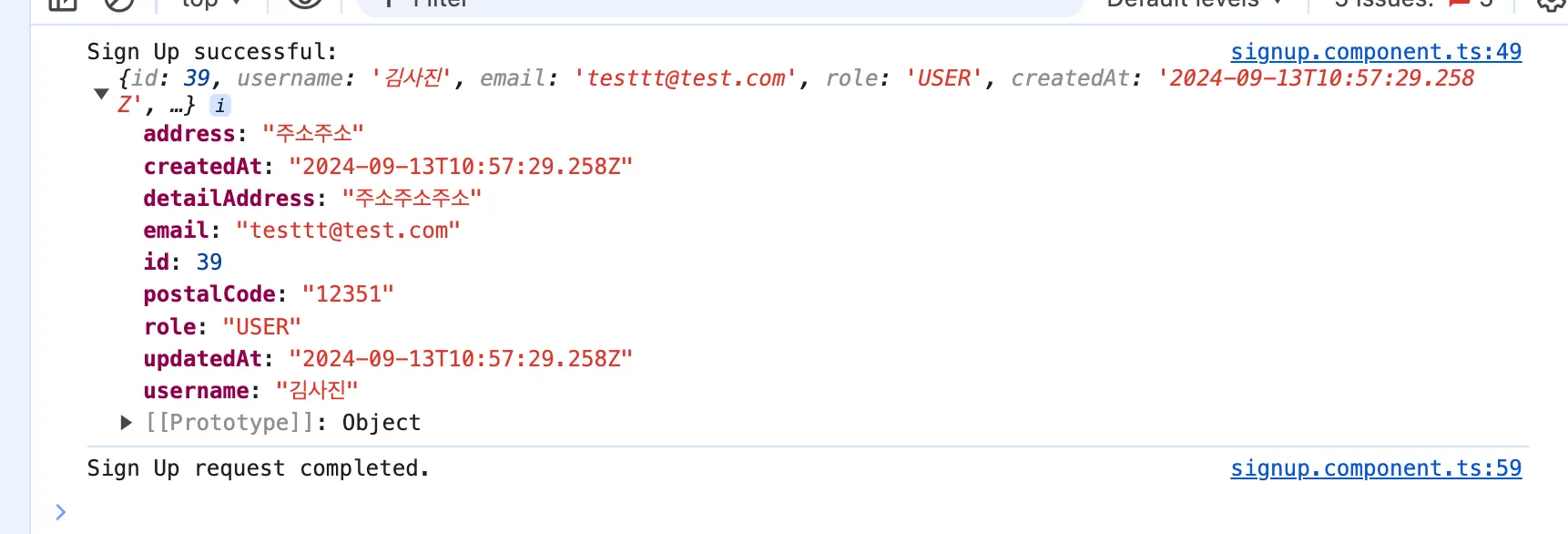
Task: Click the email property value
Action: [348, 231]
